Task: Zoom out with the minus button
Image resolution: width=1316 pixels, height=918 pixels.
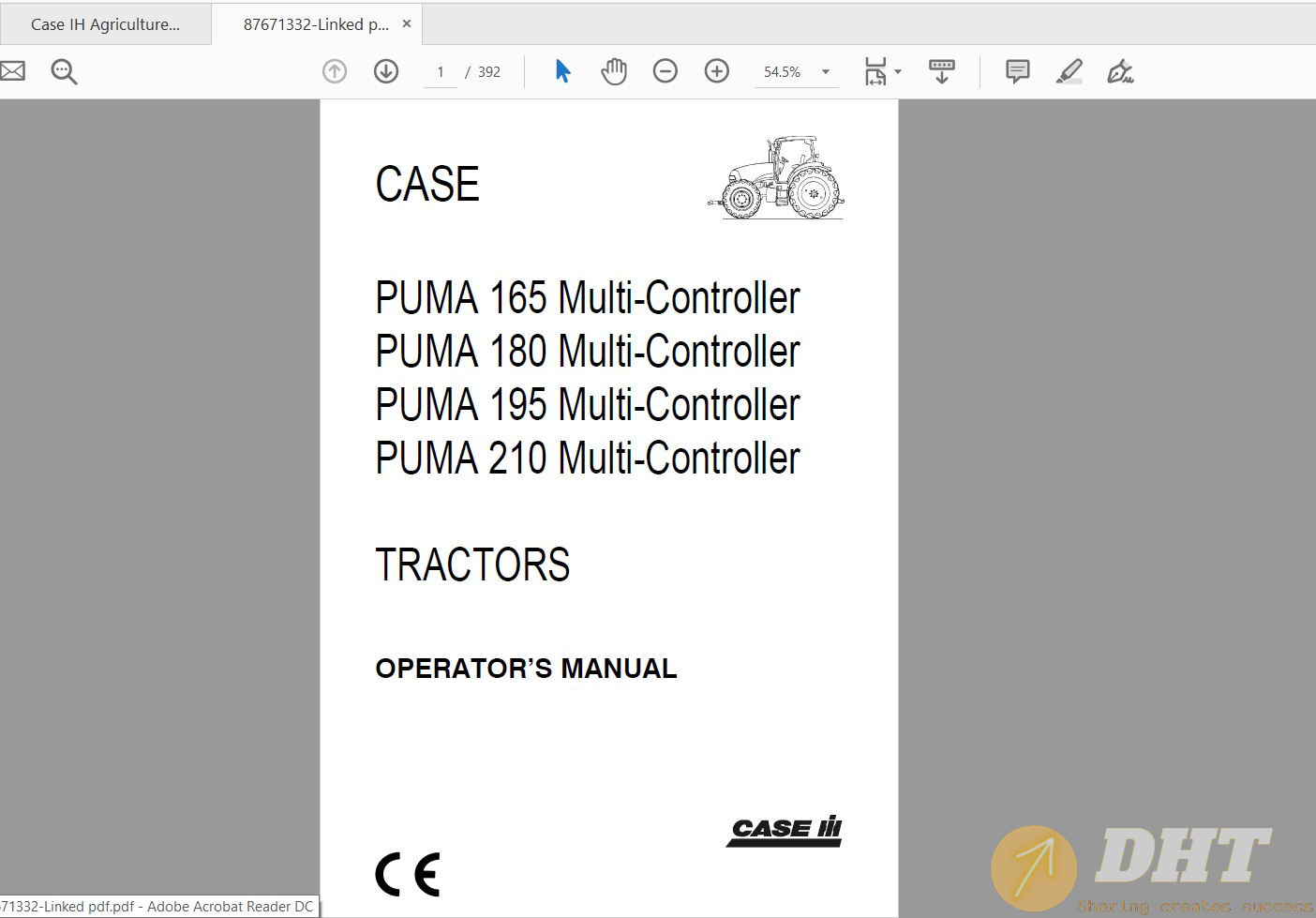Action: 665,71
